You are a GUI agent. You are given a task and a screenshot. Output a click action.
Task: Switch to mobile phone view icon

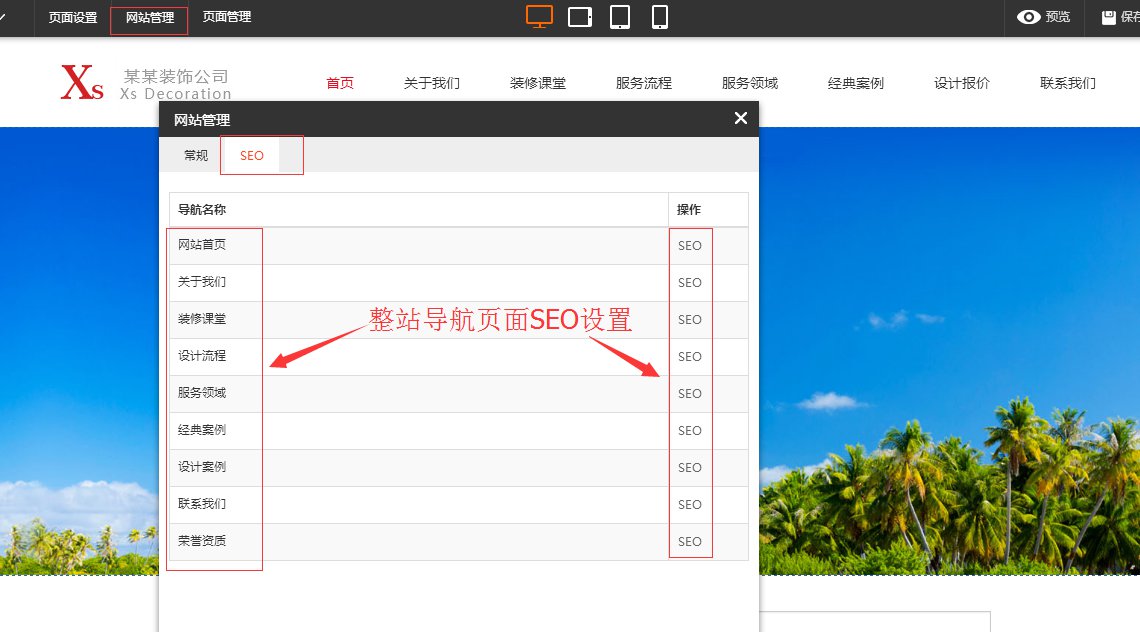click(660, 17)
